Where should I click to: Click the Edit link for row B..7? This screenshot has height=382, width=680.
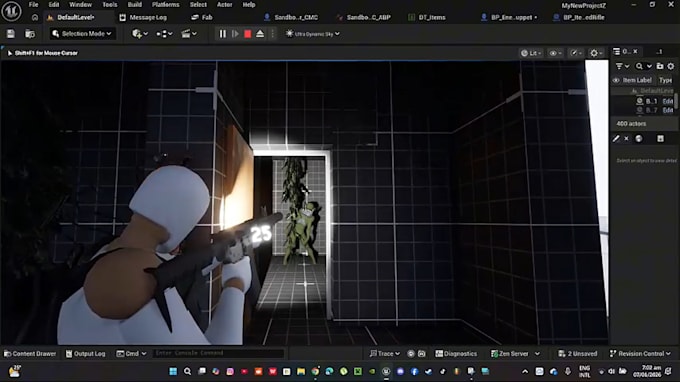[668, 110]
